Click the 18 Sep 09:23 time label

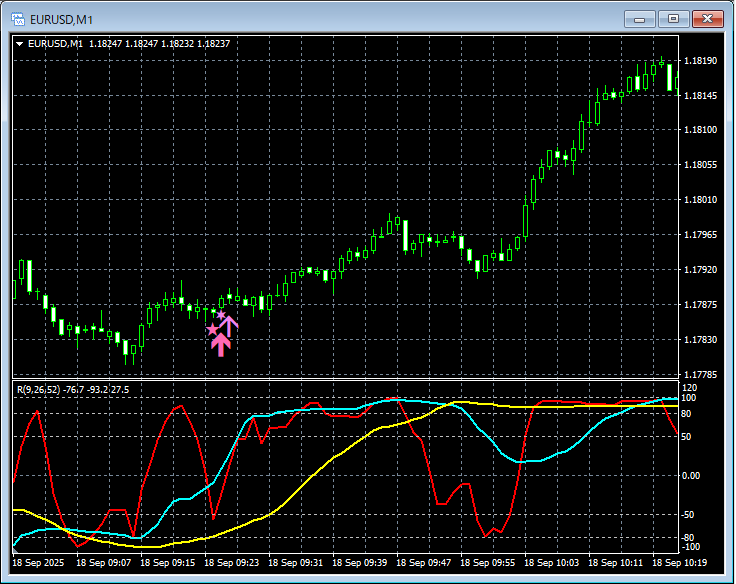coord(231,563)
